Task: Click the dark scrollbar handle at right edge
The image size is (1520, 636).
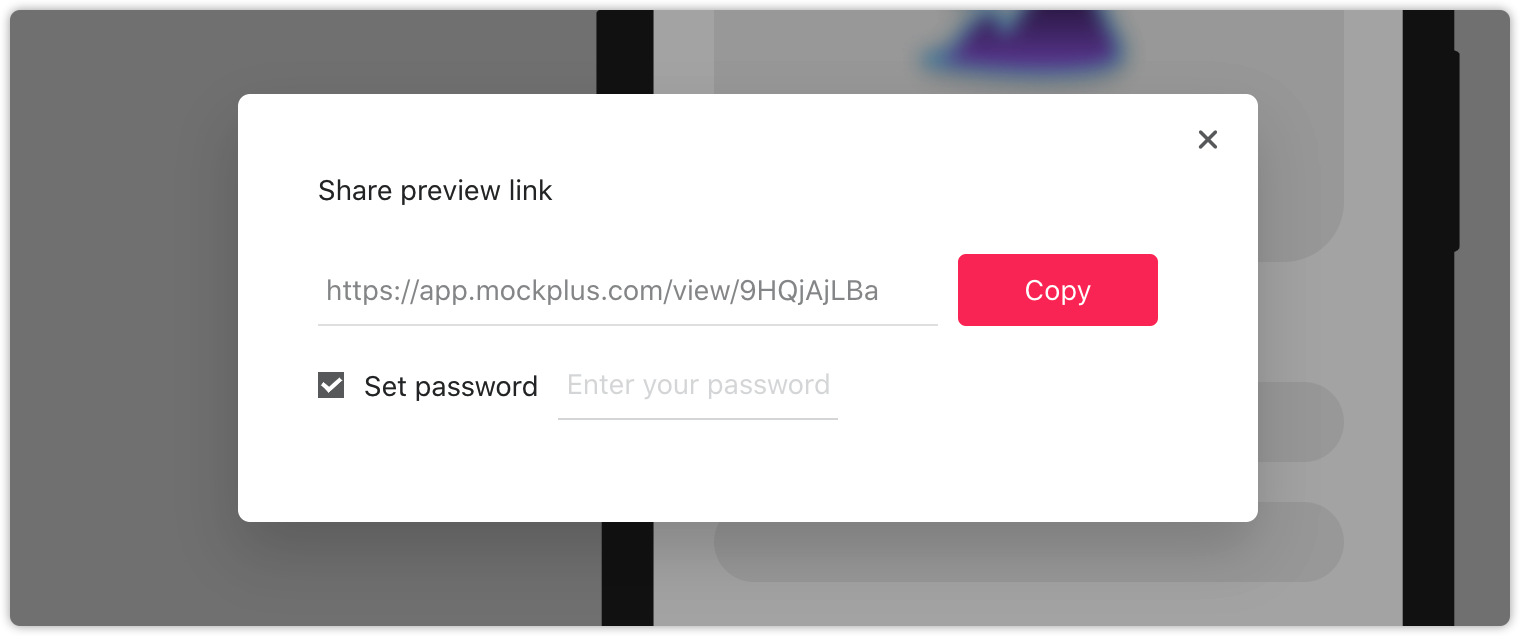Action: click(x=1456, y=150)
